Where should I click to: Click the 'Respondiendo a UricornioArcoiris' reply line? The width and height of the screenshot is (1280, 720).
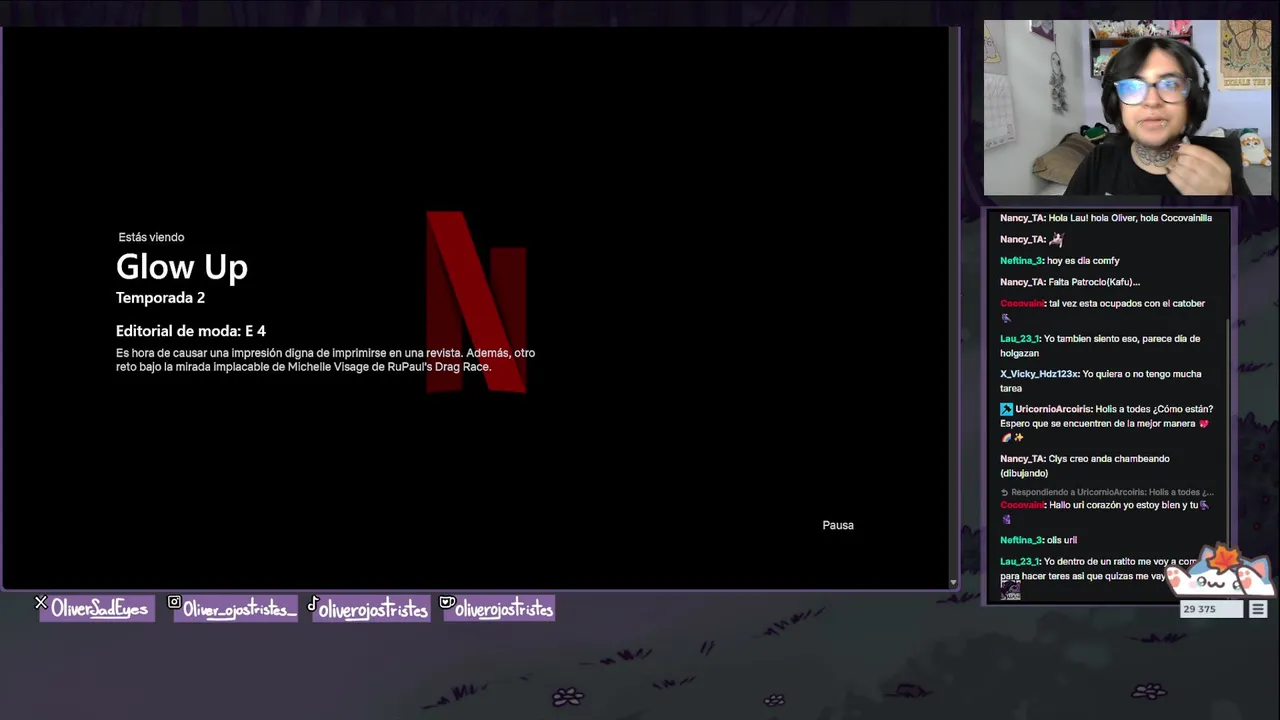(x=1107, y=492)
